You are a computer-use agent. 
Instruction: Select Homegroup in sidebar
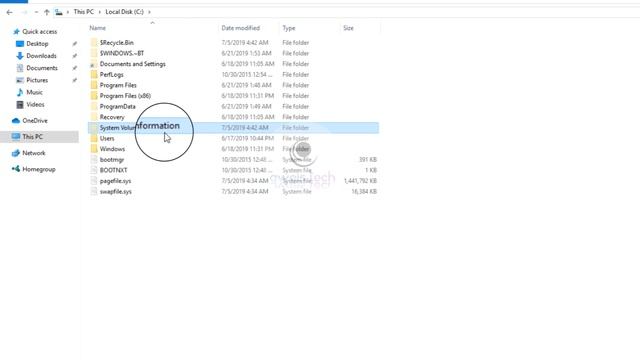click(39, 169)
